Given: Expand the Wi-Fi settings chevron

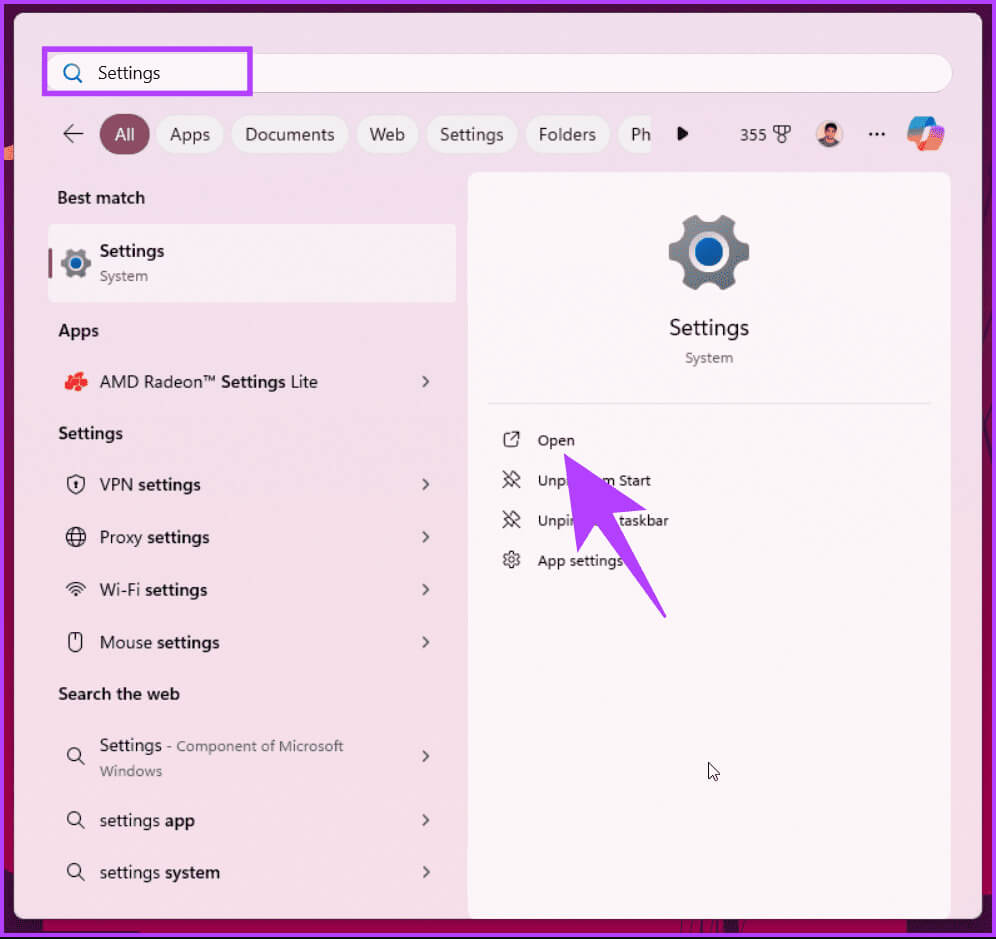Looking at the screenshot, I should [426, 590].
